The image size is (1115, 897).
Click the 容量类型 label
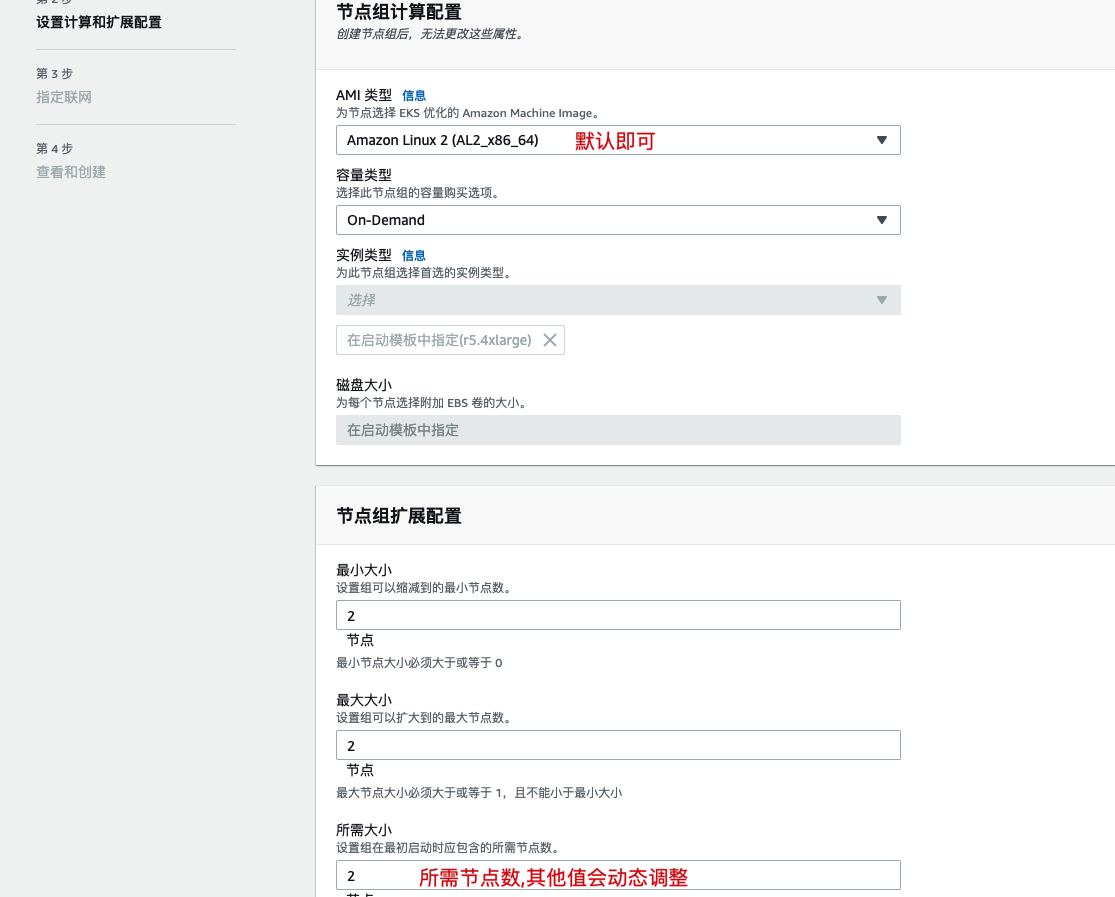(364, 175)
